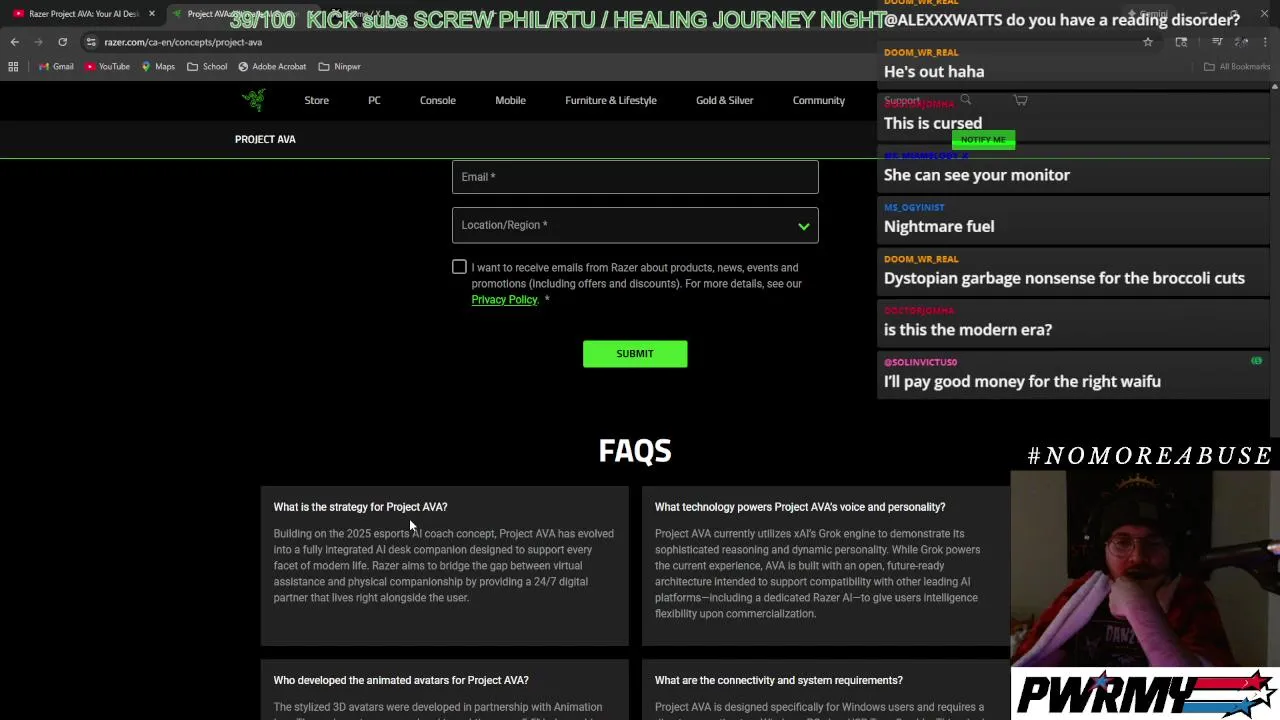The image size is (1280, 720).
Task: Click the FAQS section heading
Action: click(x=635, y=451)
